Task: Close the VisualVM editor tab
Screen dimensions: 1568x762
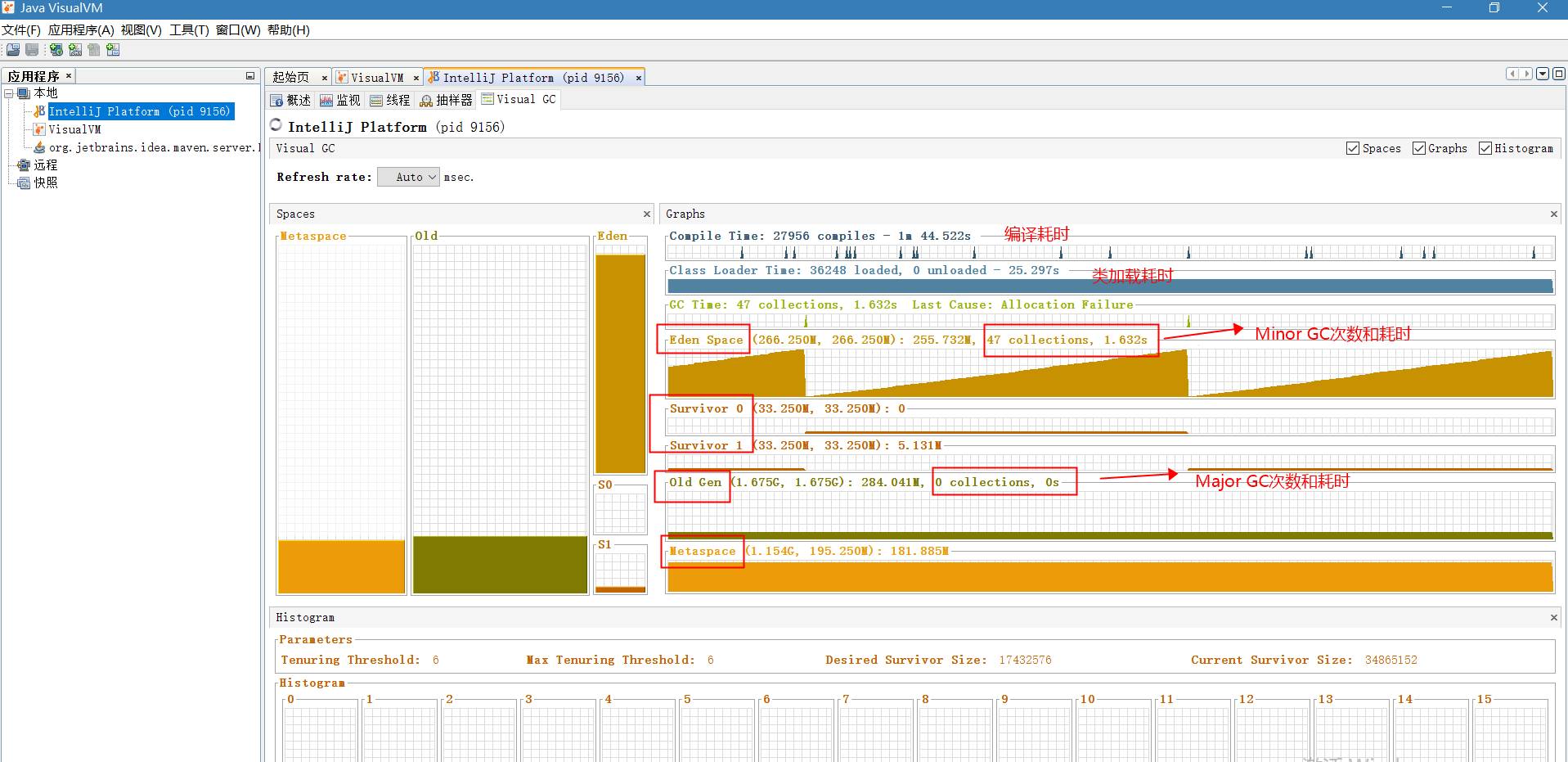Action: tap(416, 78)
